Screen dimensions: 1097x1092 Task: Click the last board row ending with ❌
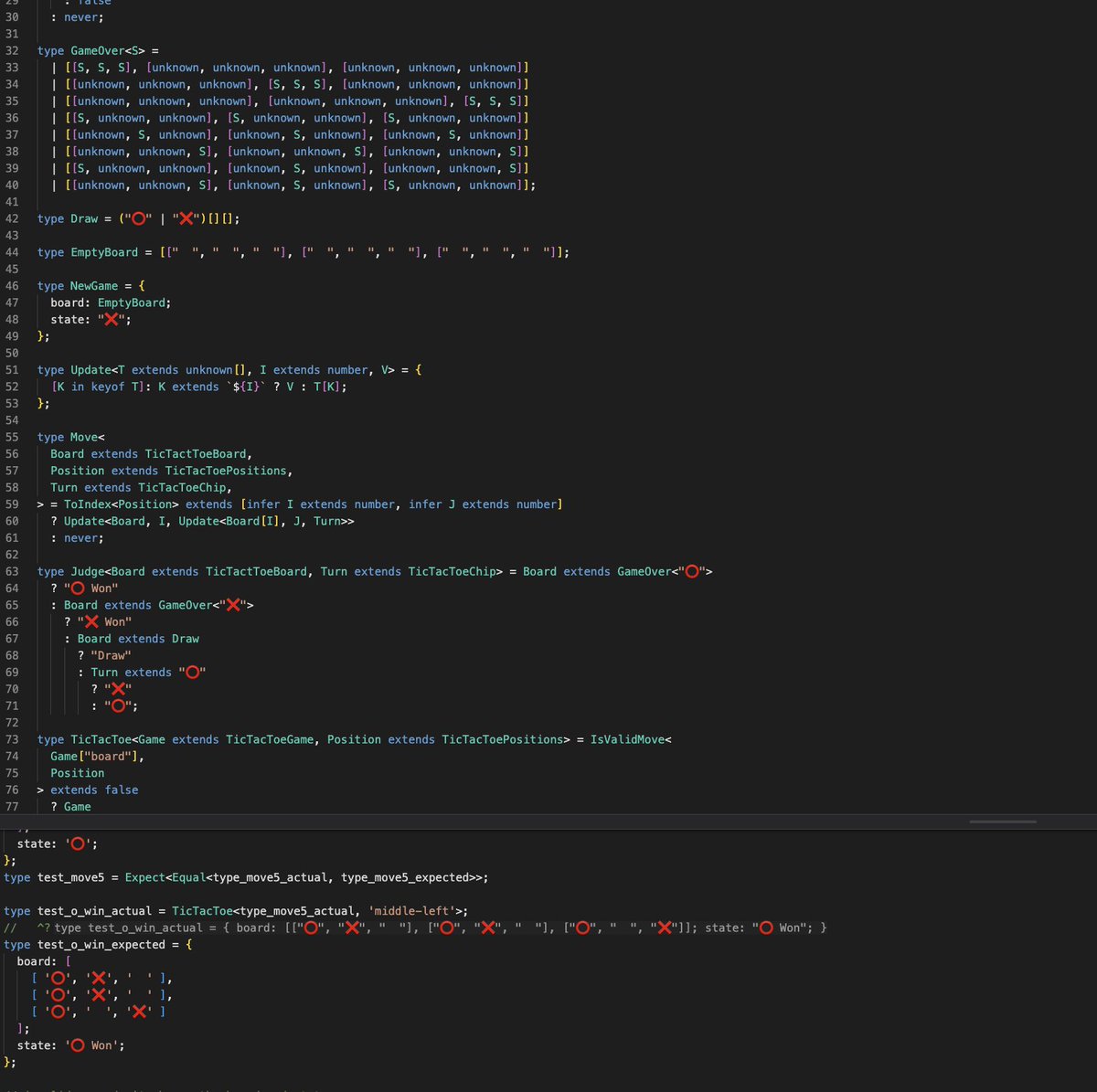98,1012
